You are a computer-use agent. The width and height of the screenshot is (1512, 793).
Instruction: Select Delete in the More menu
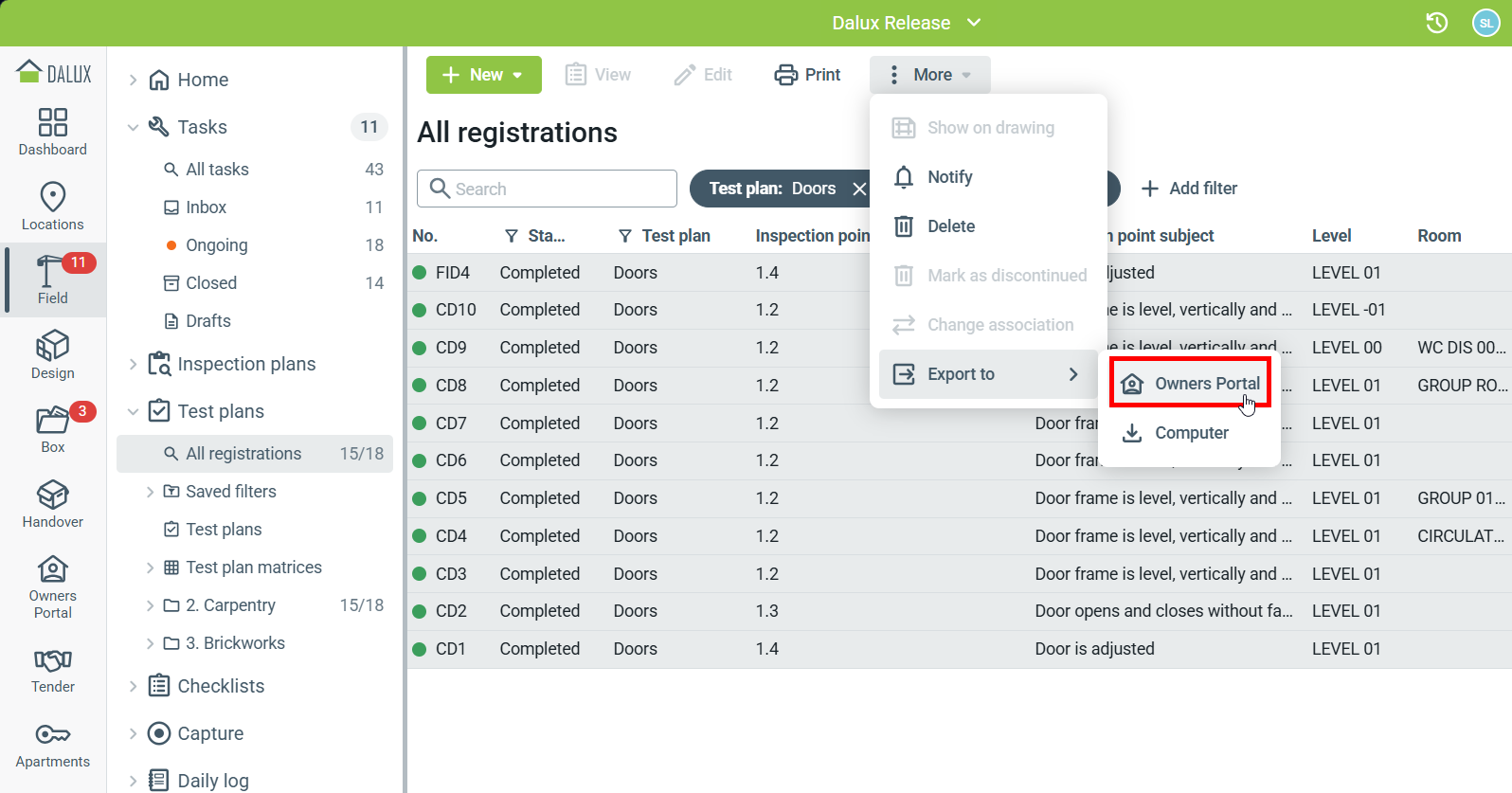point(988,226)
